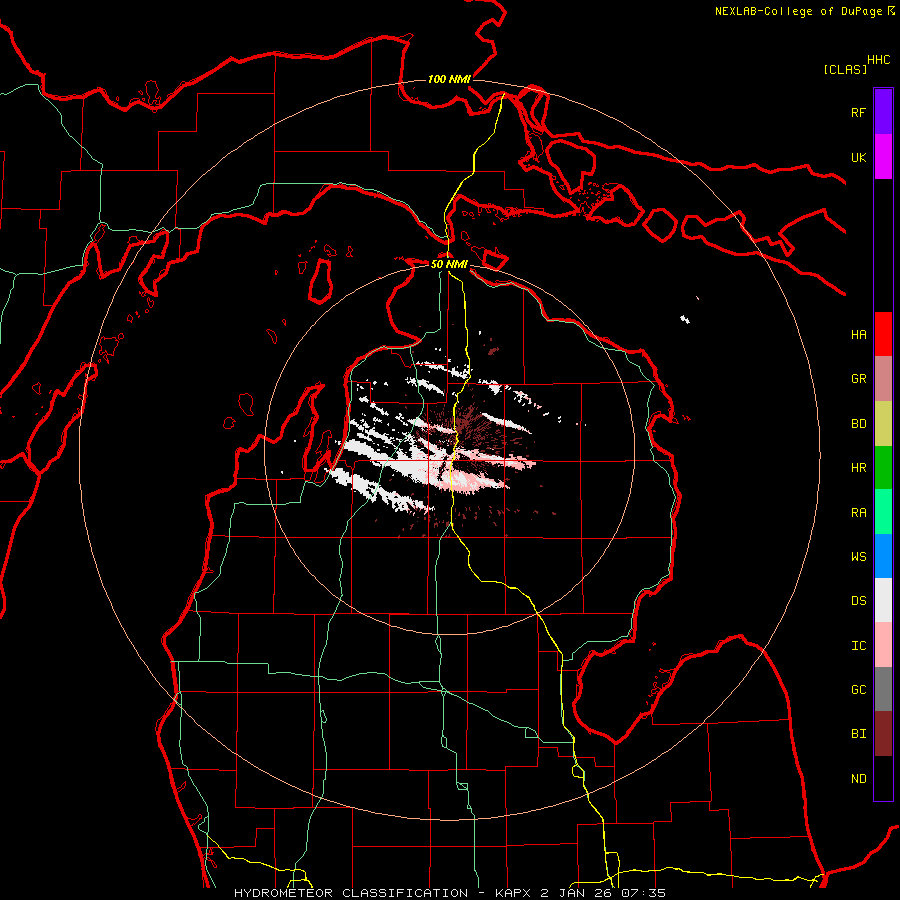The image size is (900, 900).
Task: Click the HA red legend swatch
Action: point(883,334)
